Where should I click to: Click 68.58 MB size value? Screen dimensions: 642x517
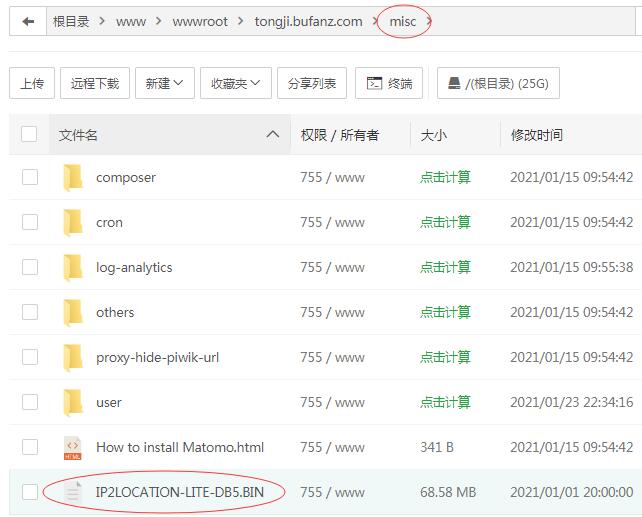coord(448,492)
